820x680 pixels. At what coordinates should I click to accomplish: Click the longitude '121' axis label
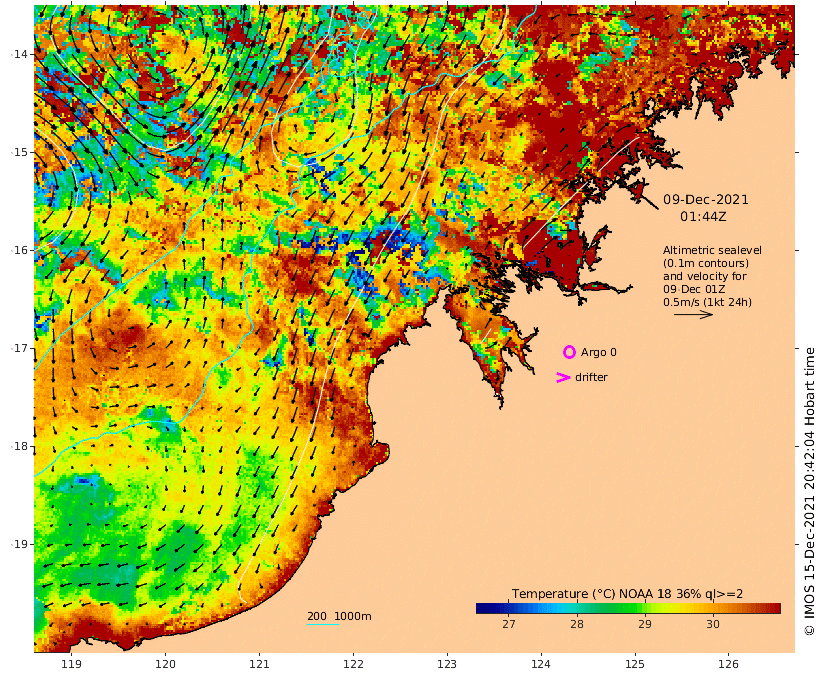coord(259,664)
